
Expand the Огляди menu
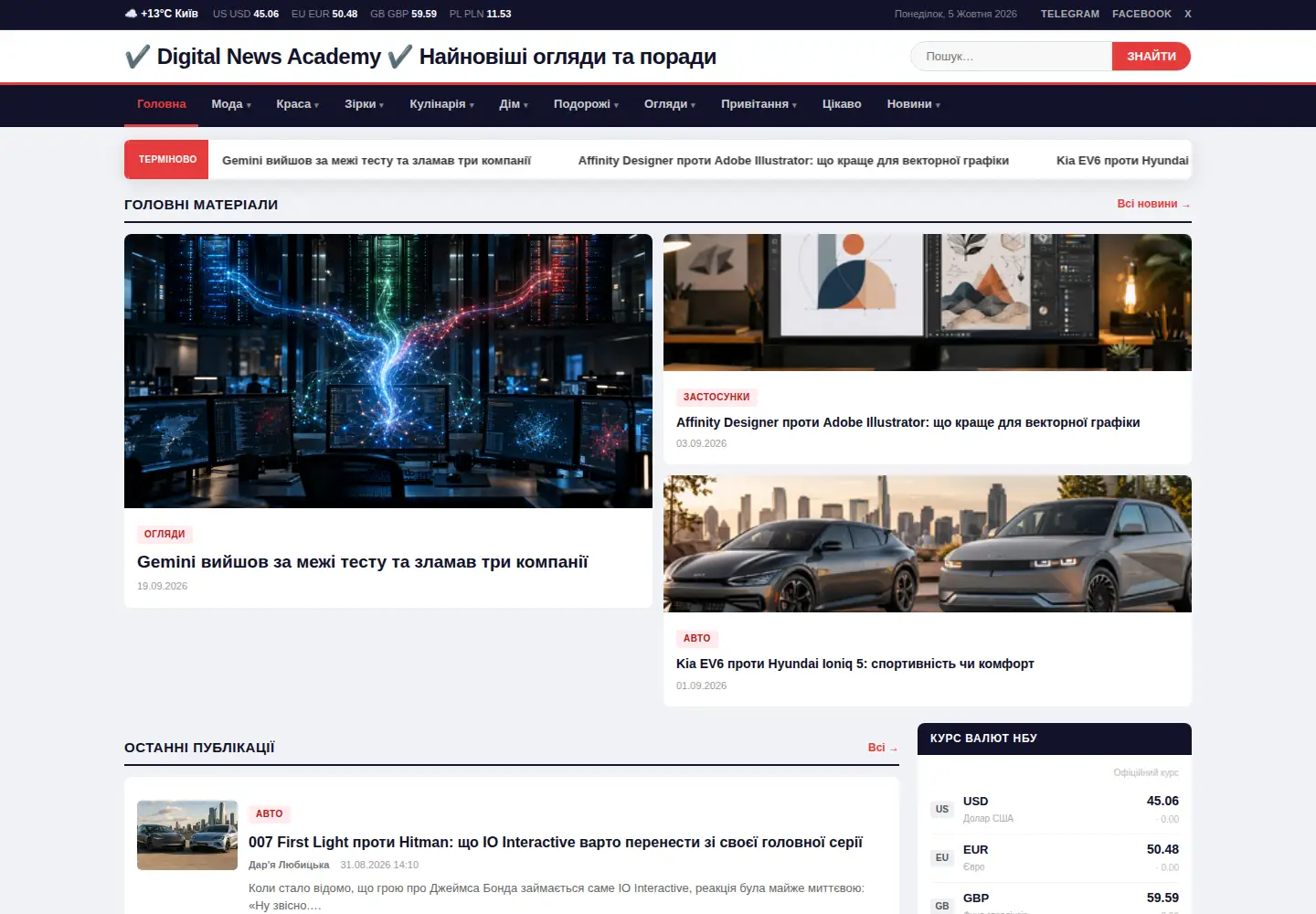pyautogui.click(x=670, y=104)
